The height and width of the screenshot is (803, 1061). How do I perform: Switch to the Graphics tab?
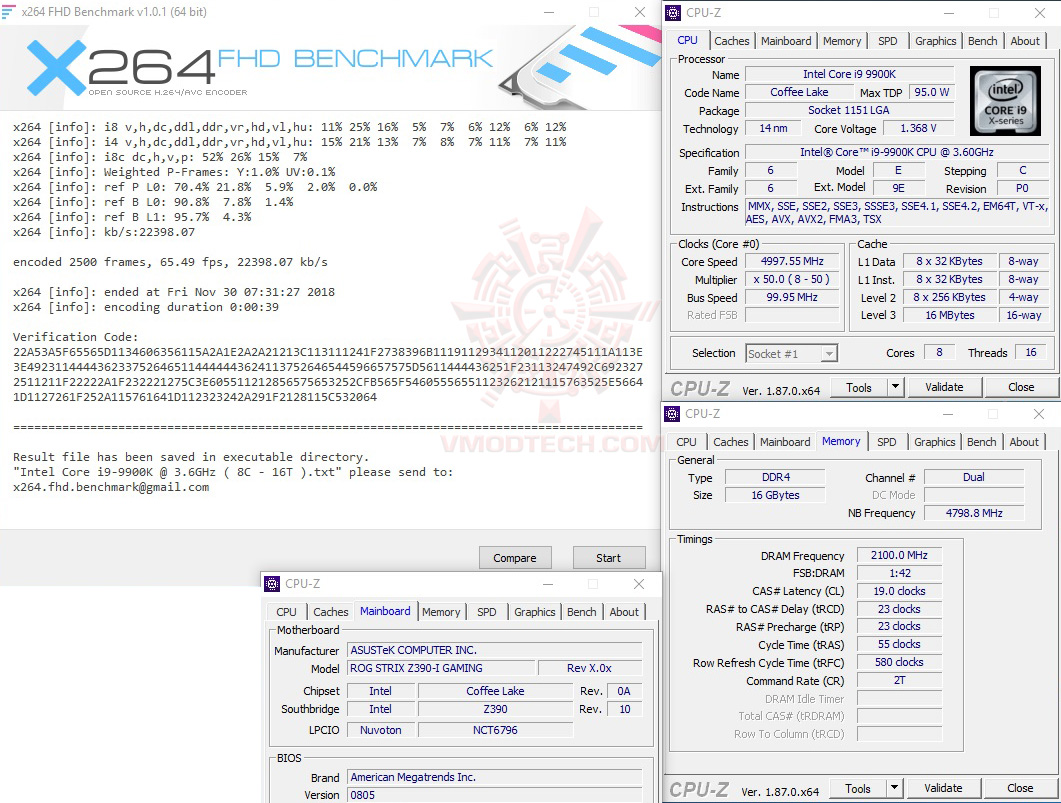pos(935,41)
